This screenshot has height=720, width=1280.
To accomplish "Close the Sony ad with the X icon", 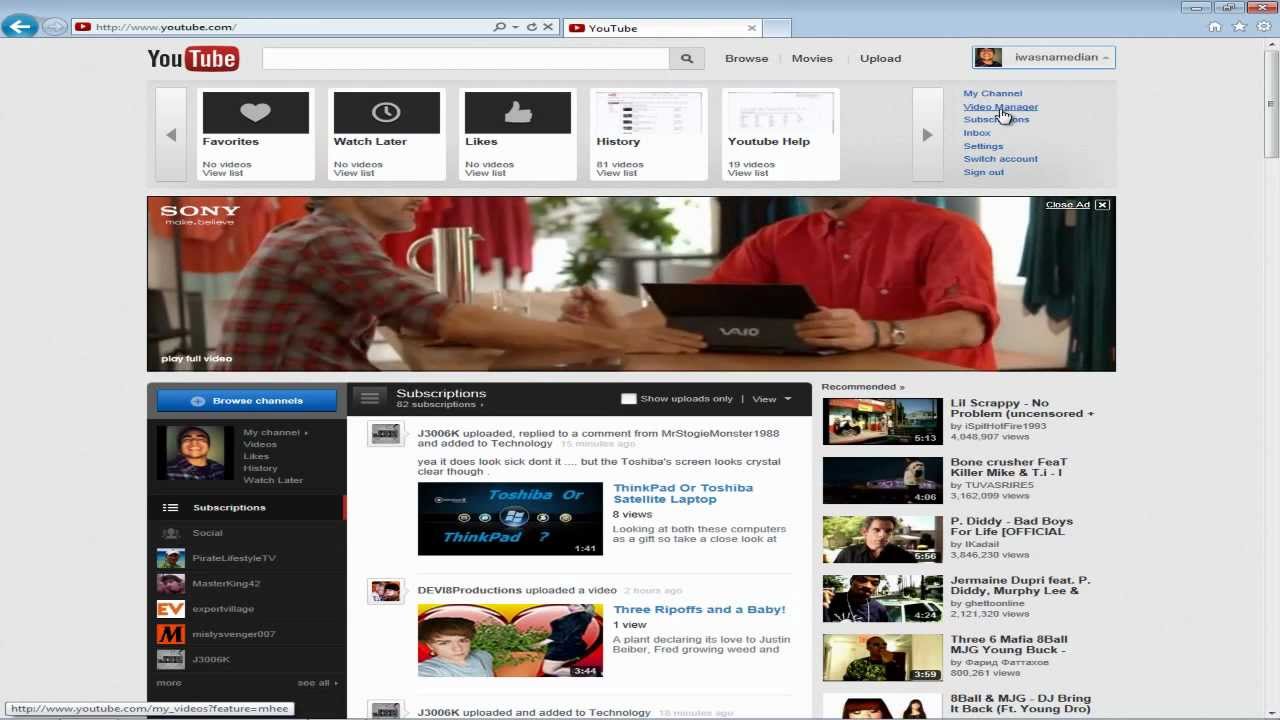I will (x=1102, y=205).
